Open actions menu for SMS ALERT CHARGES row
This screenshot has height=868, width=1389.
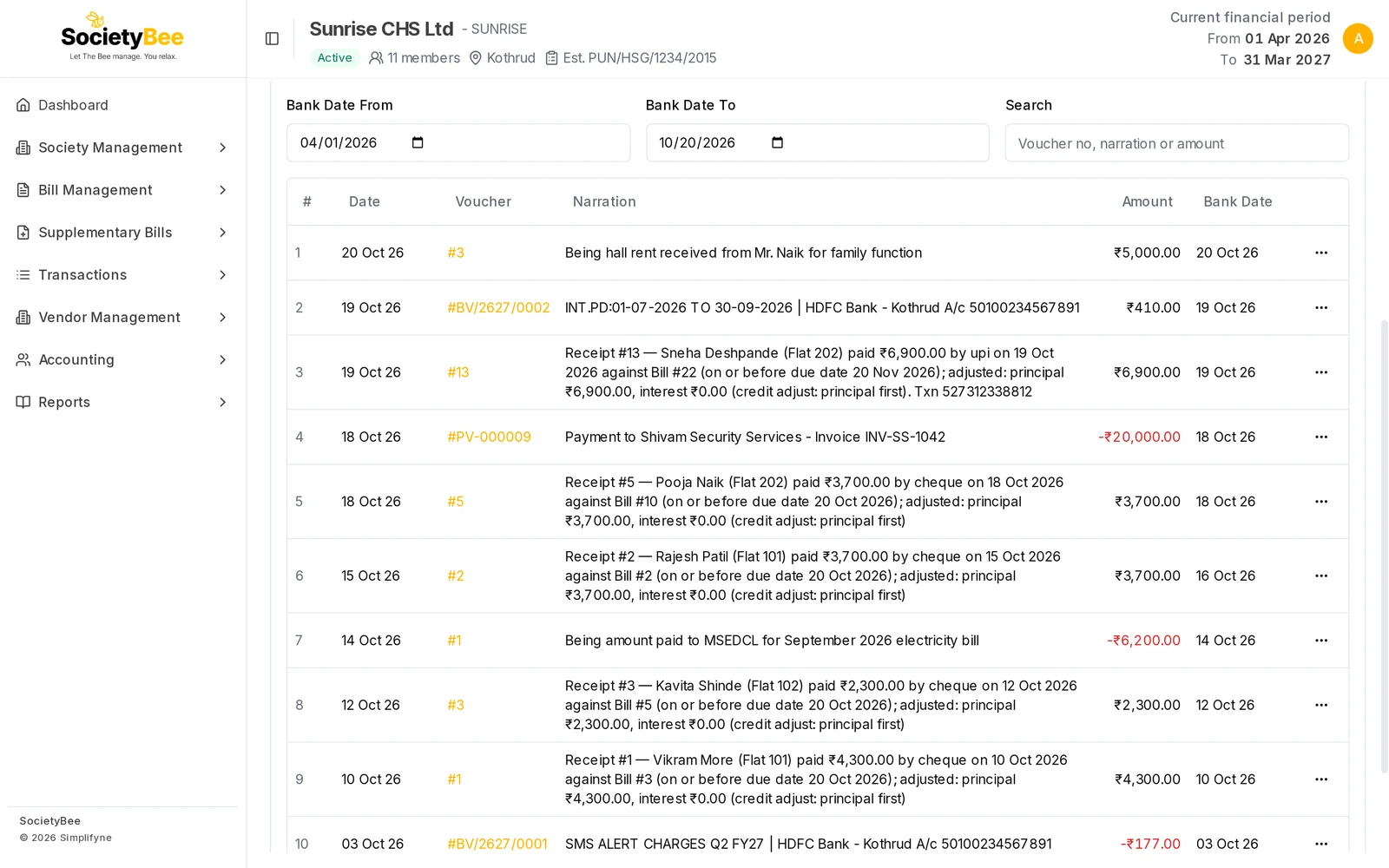(1321, 844)
